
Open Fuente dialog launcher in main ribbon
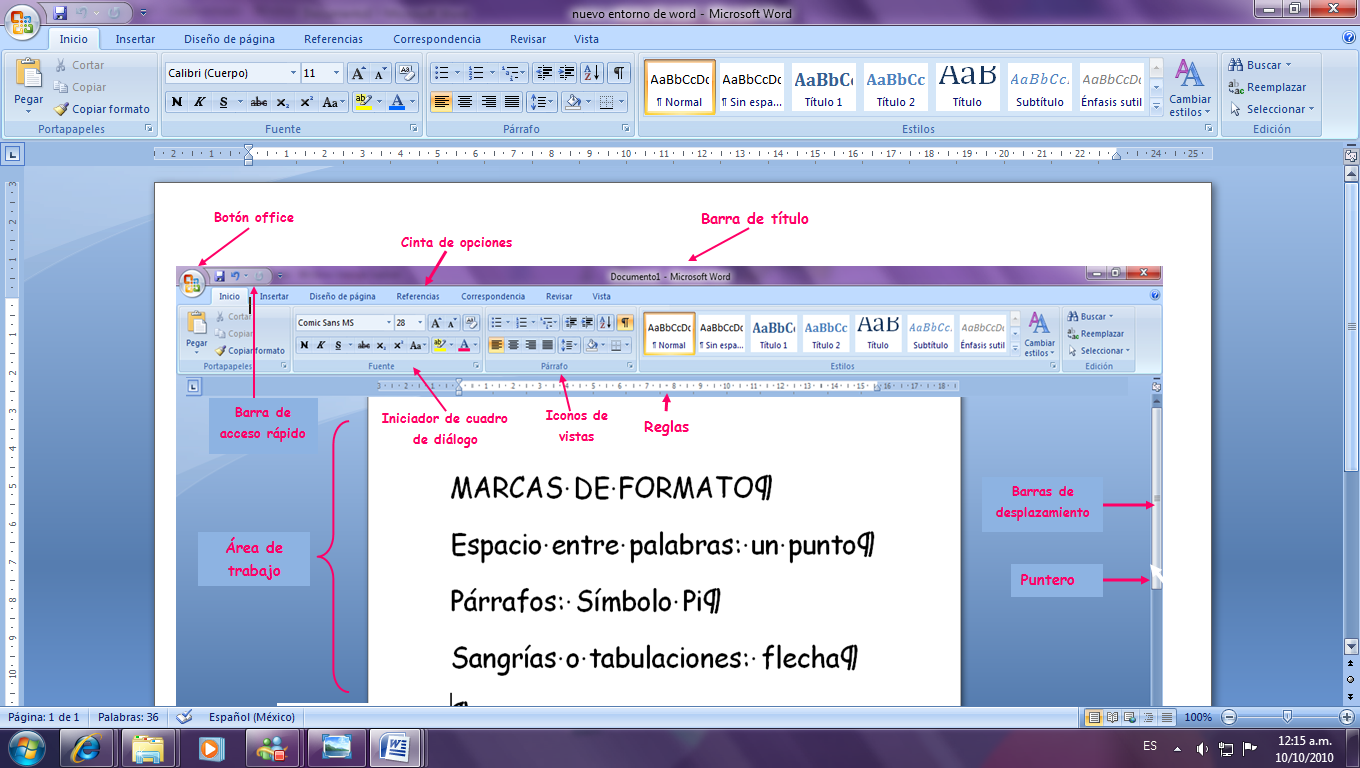point(414,129)
